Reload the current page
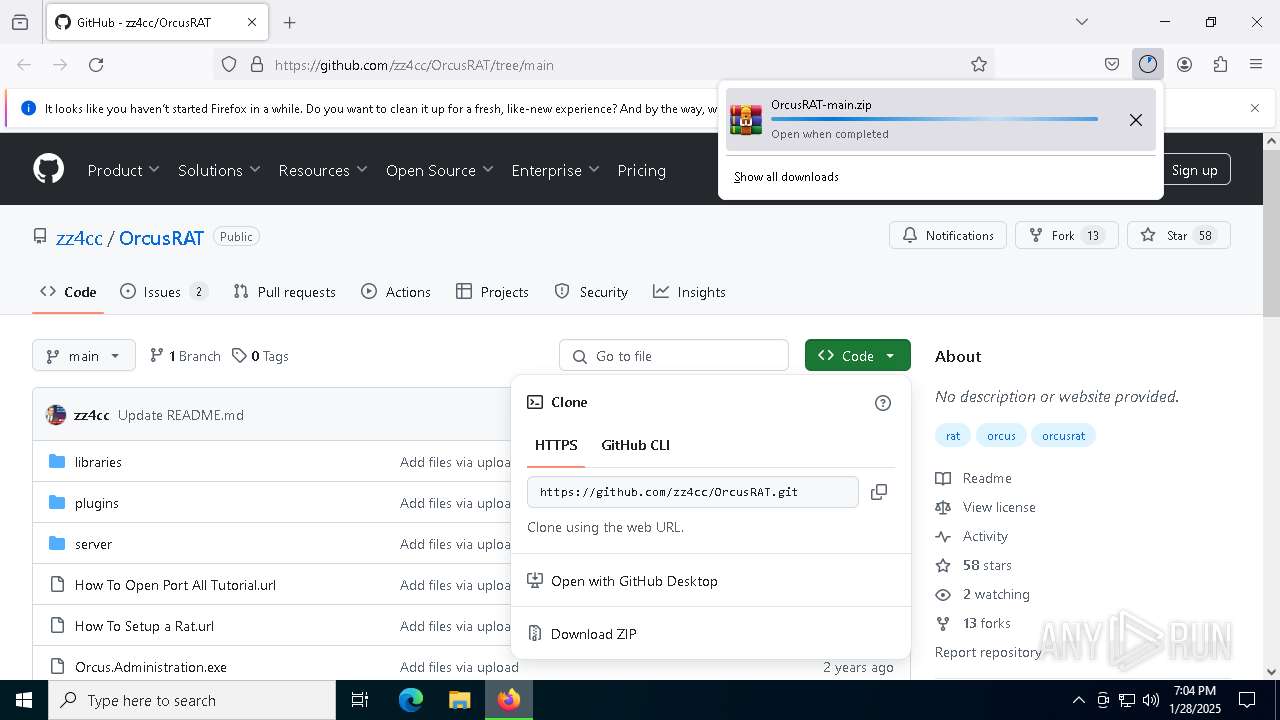The width and height of the screenshot is (1280, 720). [x=96, y=65]
